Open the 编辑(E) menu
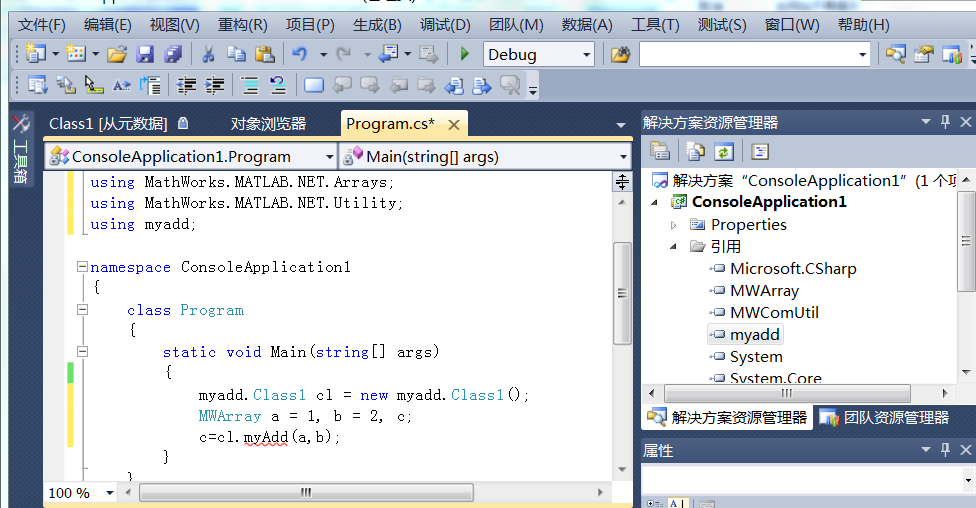976x508 pixels. pyautogui.click(x=108, y=25)
